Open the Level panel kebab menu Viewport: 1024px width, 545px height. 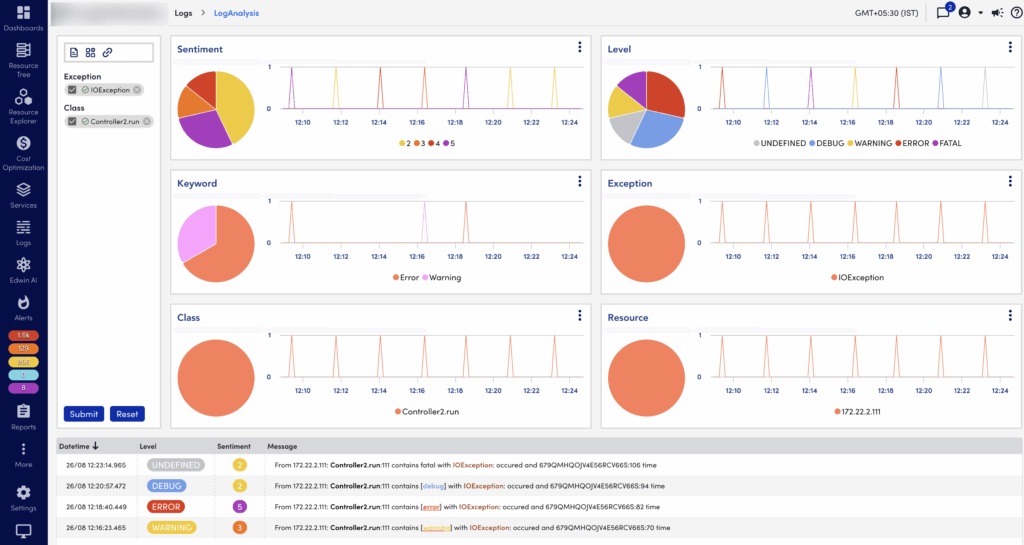point(1010,48)
